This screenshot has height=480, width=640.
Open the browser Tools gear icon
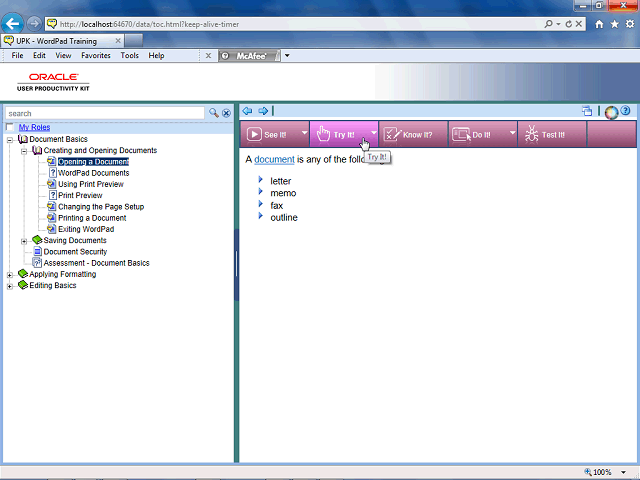[630, 24]
